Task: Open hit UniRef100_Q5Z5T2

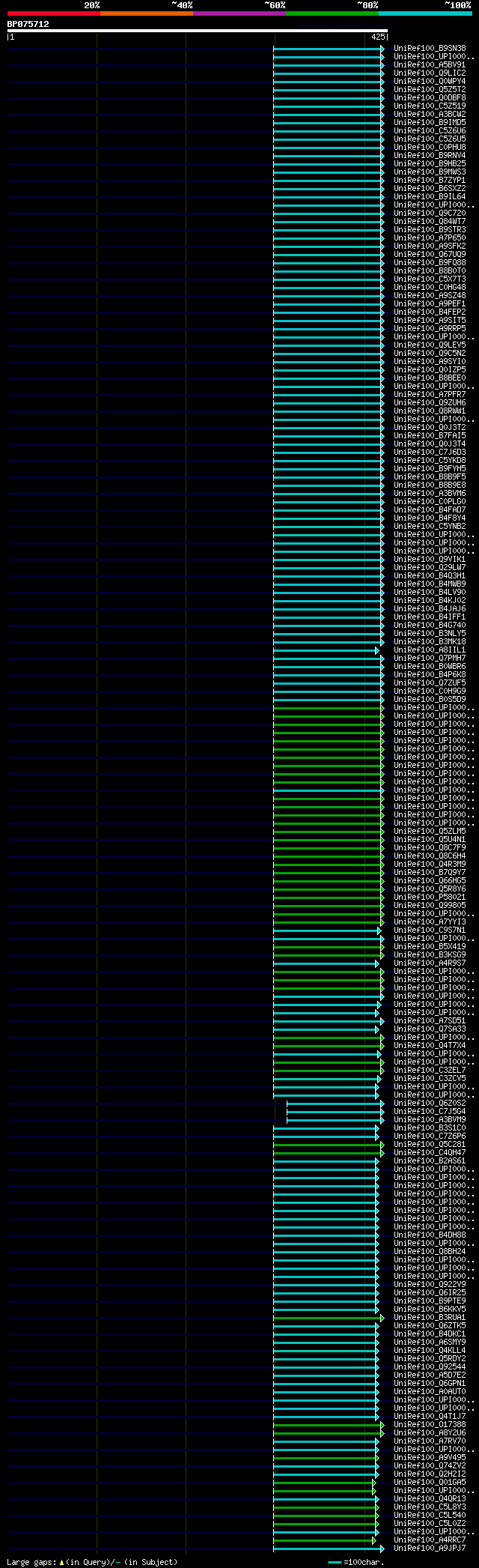Action: tap(430, 90)
